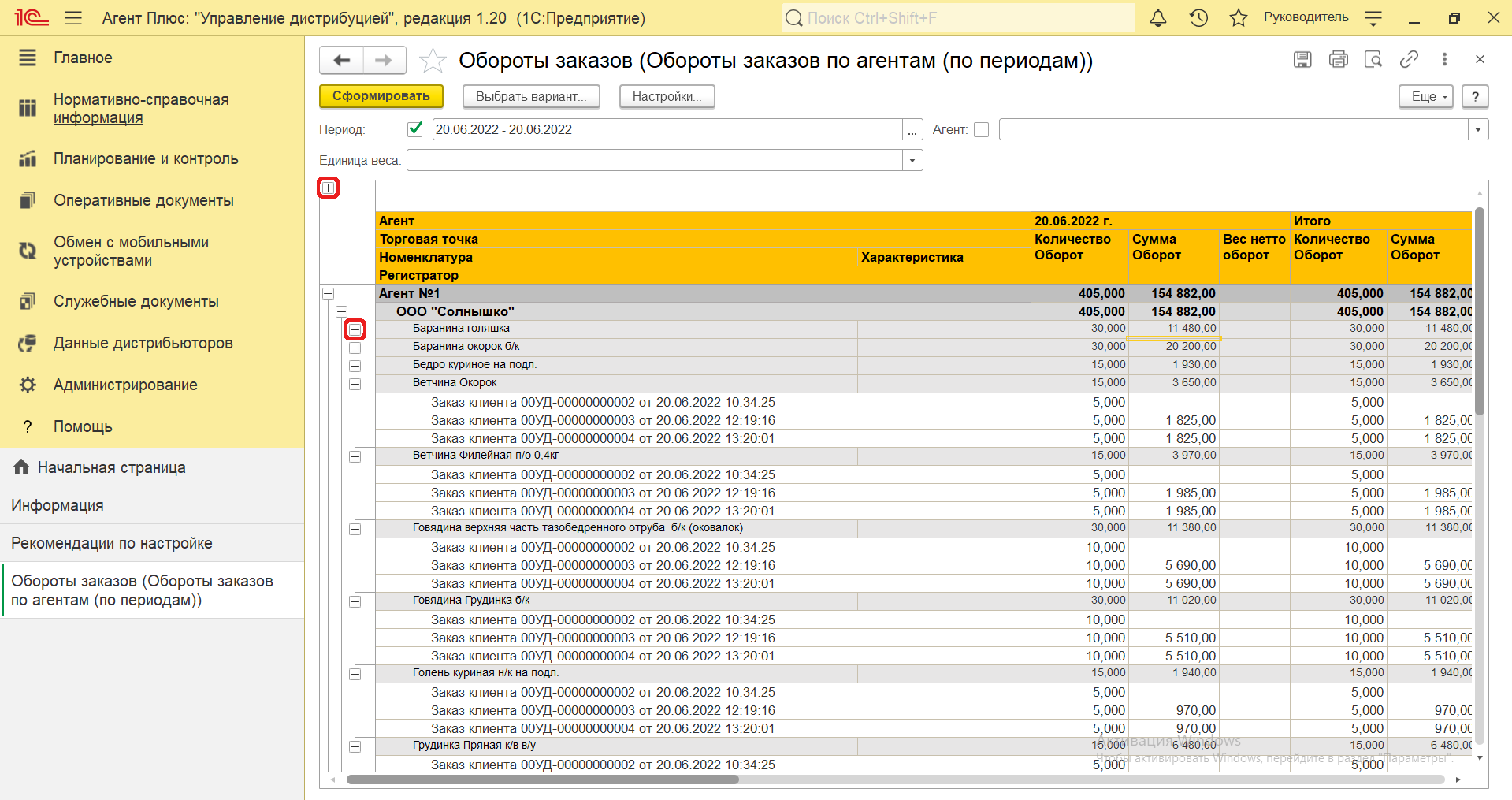Open Нормативно-справочная информация section
The image size is (1512, 800).
pyautogui.click(x=141, y=108)
